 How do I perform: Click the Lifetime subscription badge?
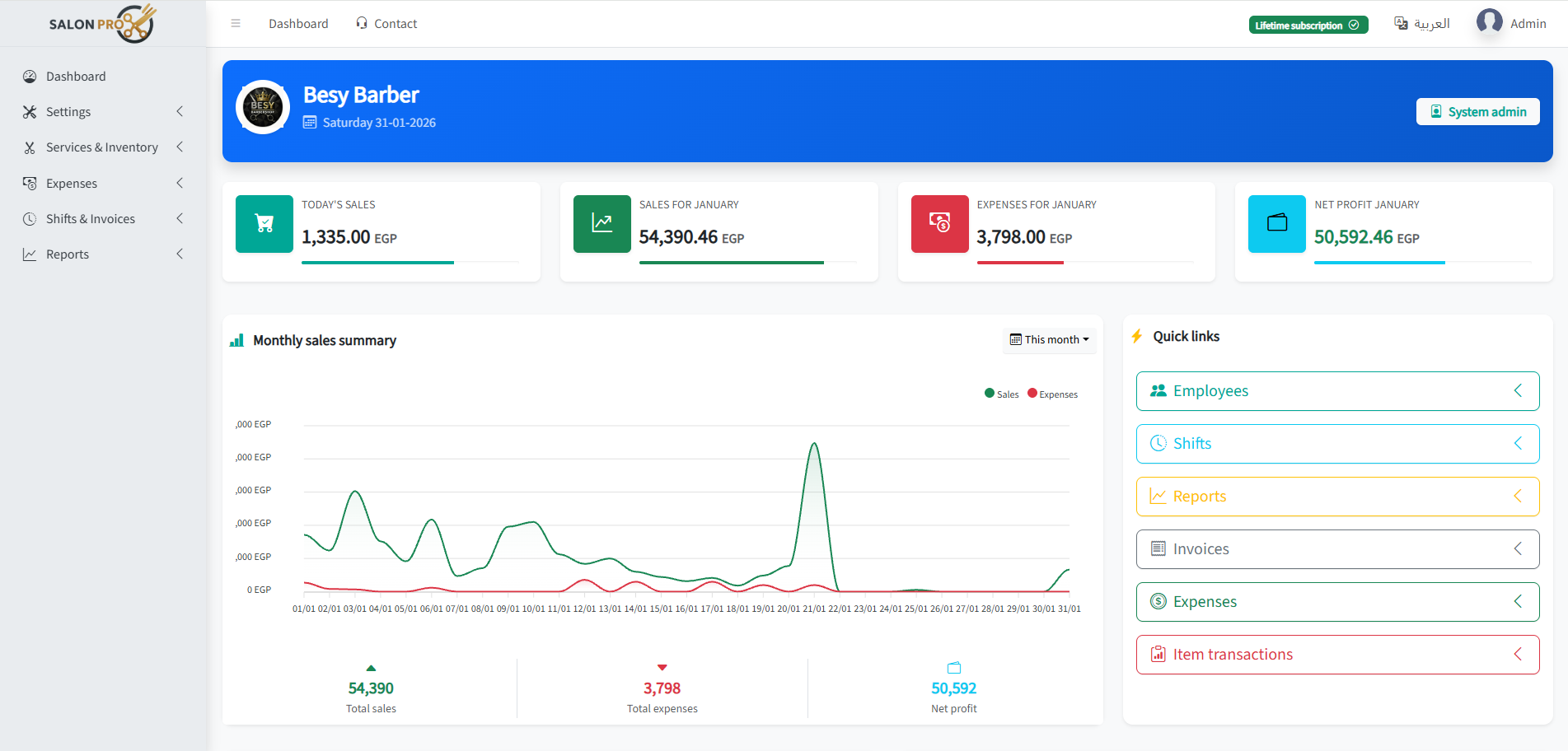(x=1308, y=25)
